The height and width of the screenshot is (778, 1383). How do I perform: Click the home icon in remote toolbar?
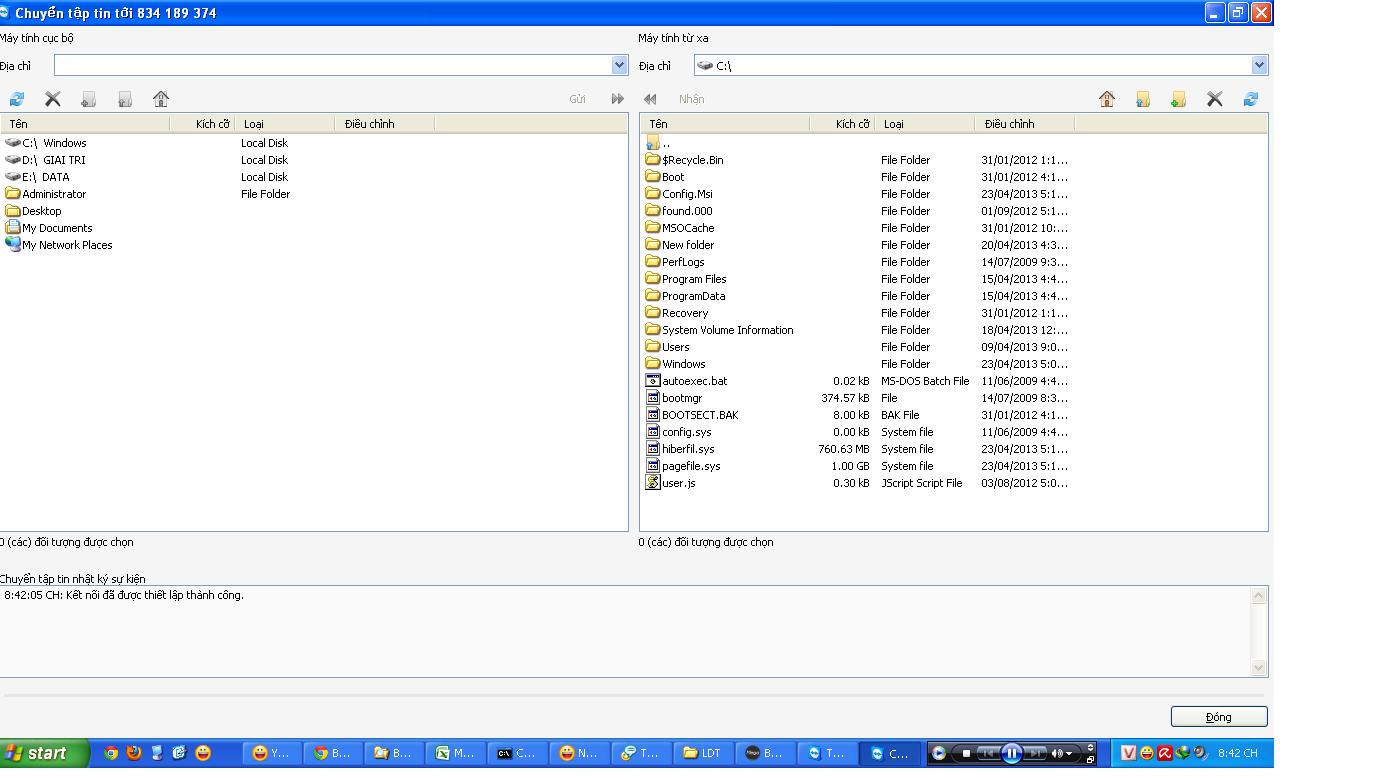[x=1106, y=99]
